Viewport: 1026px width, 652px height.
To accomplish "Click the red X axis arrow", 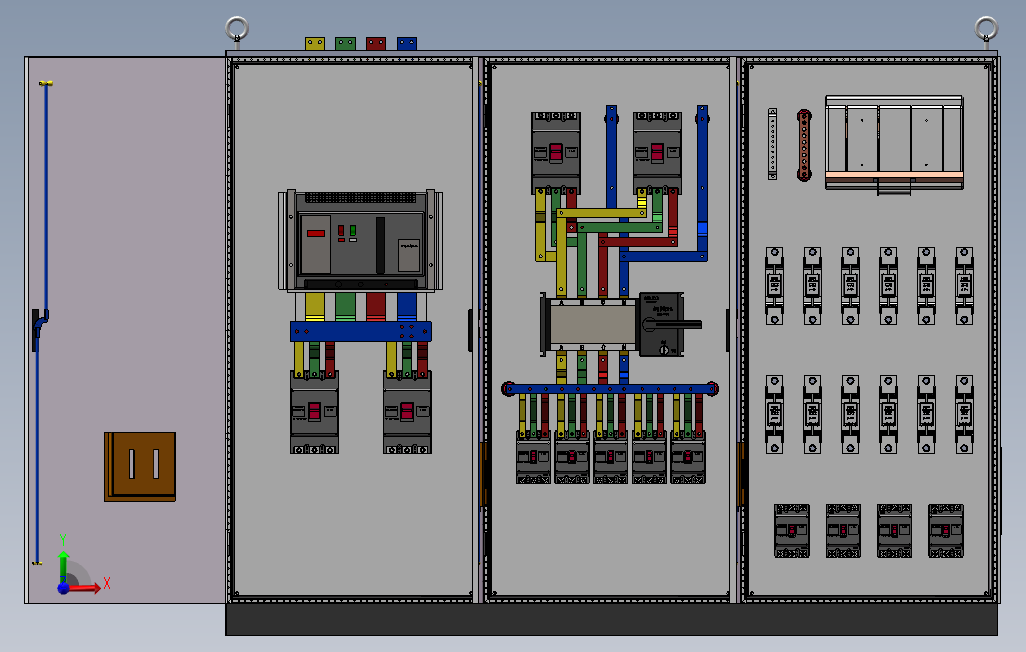I will [86, 587].
